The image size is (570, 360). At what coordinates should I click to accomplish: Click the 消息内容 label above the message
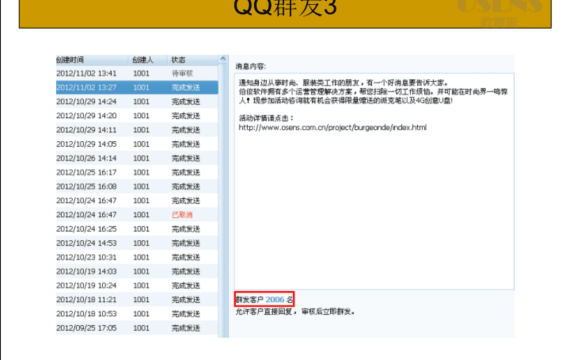coord(251,67)
